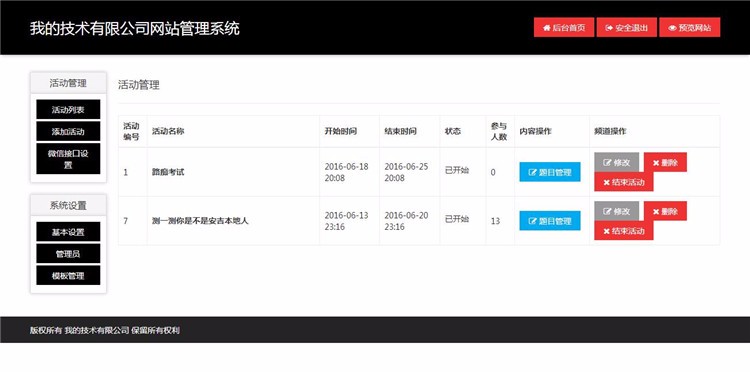Click the 活动名称 column header
Screen dimensions: 750x372
point(168,131)
